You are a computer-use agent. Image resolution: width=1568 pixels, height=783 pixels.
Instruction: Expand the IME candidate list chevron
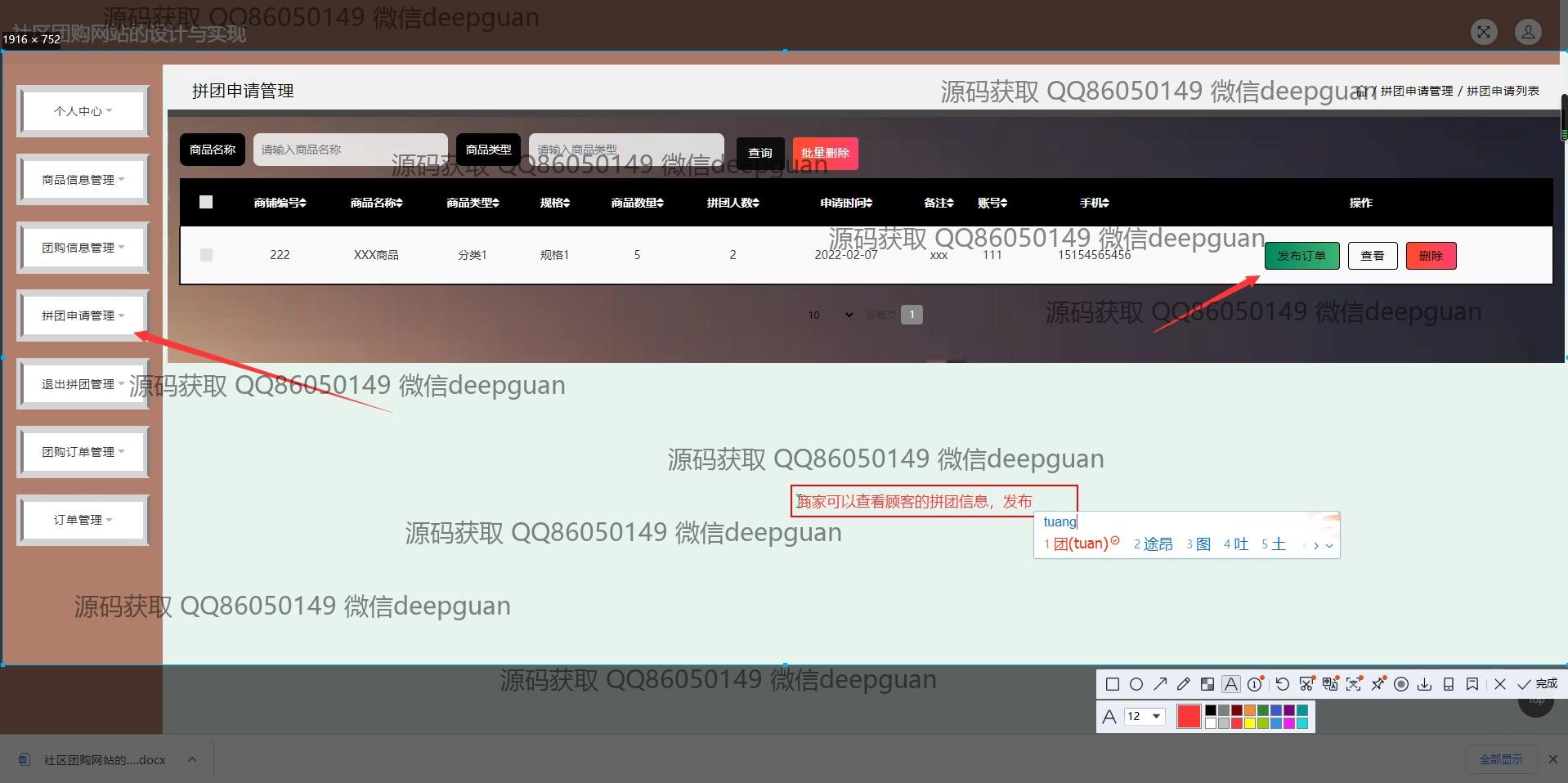pyautogui.click(x=1329, y=545)
